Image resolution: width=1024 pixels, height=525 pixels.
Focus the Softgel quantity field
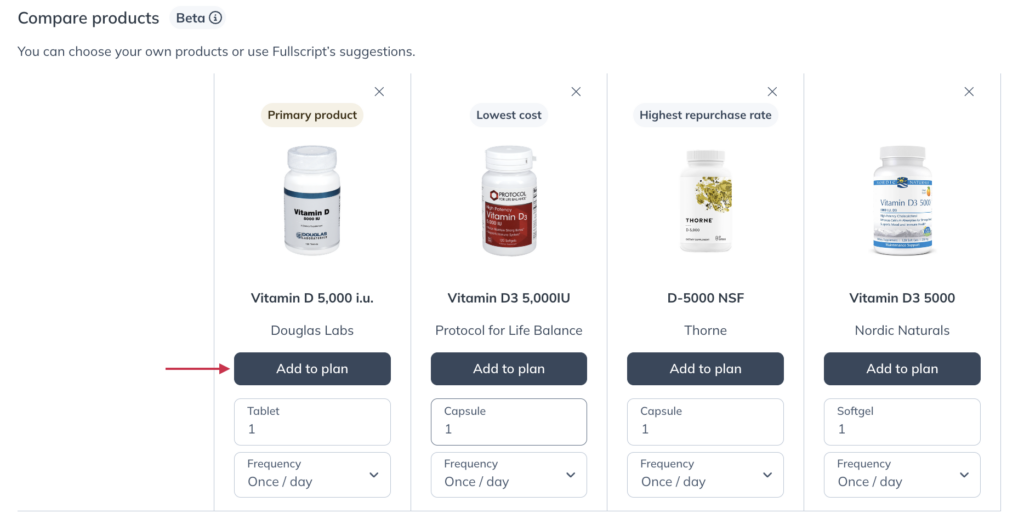coord(902,422)
